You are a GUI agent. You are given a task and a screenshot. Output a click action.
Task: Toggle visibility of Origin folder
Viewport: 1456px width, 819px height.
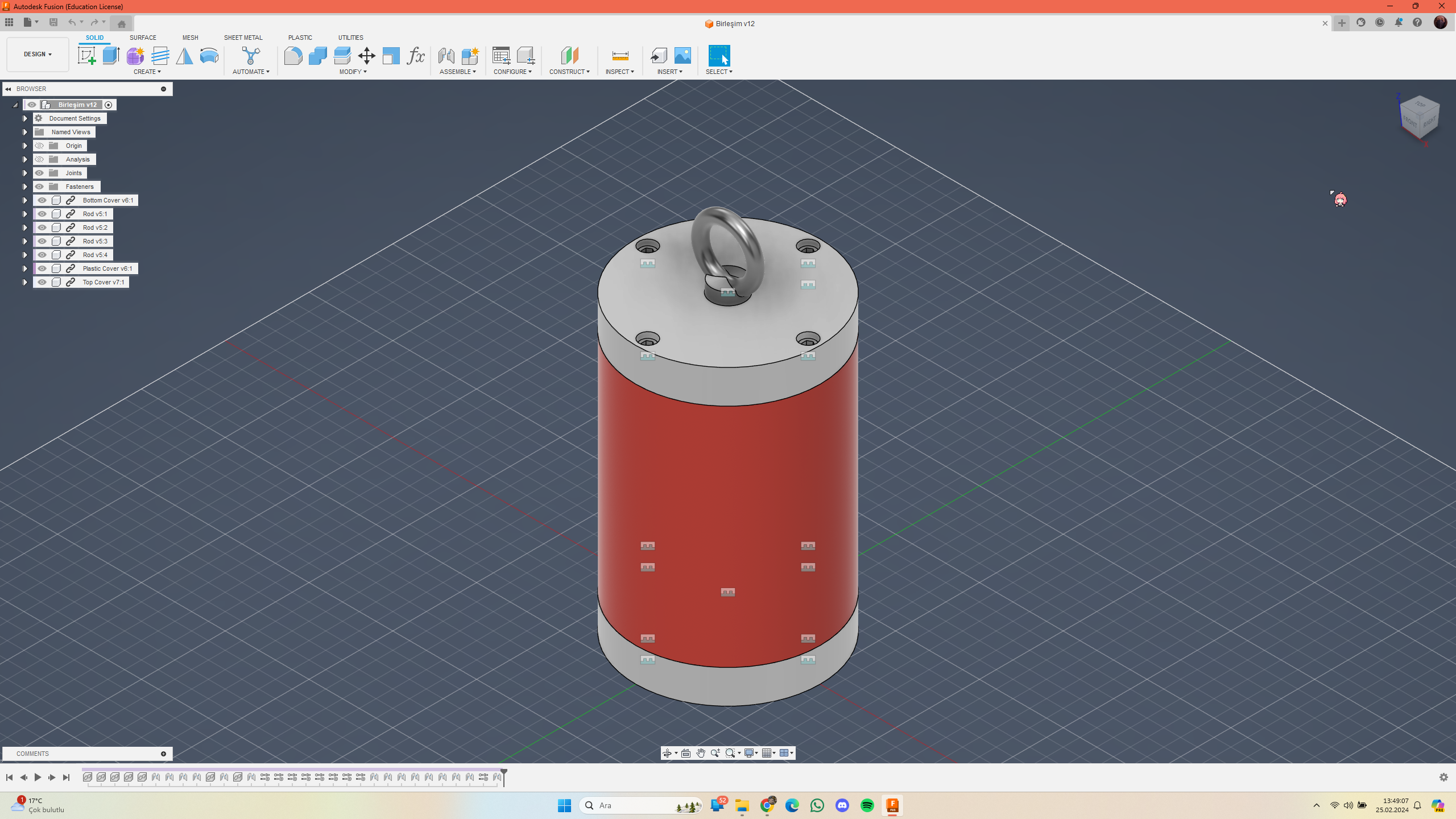(39, 146)
